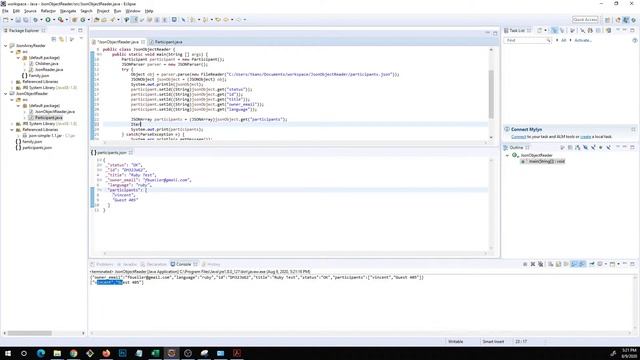The height and width of the screenshot is (360, 640).
Task: Click the Terminate icon in Console toolbar
Action: tap(525, 264)
